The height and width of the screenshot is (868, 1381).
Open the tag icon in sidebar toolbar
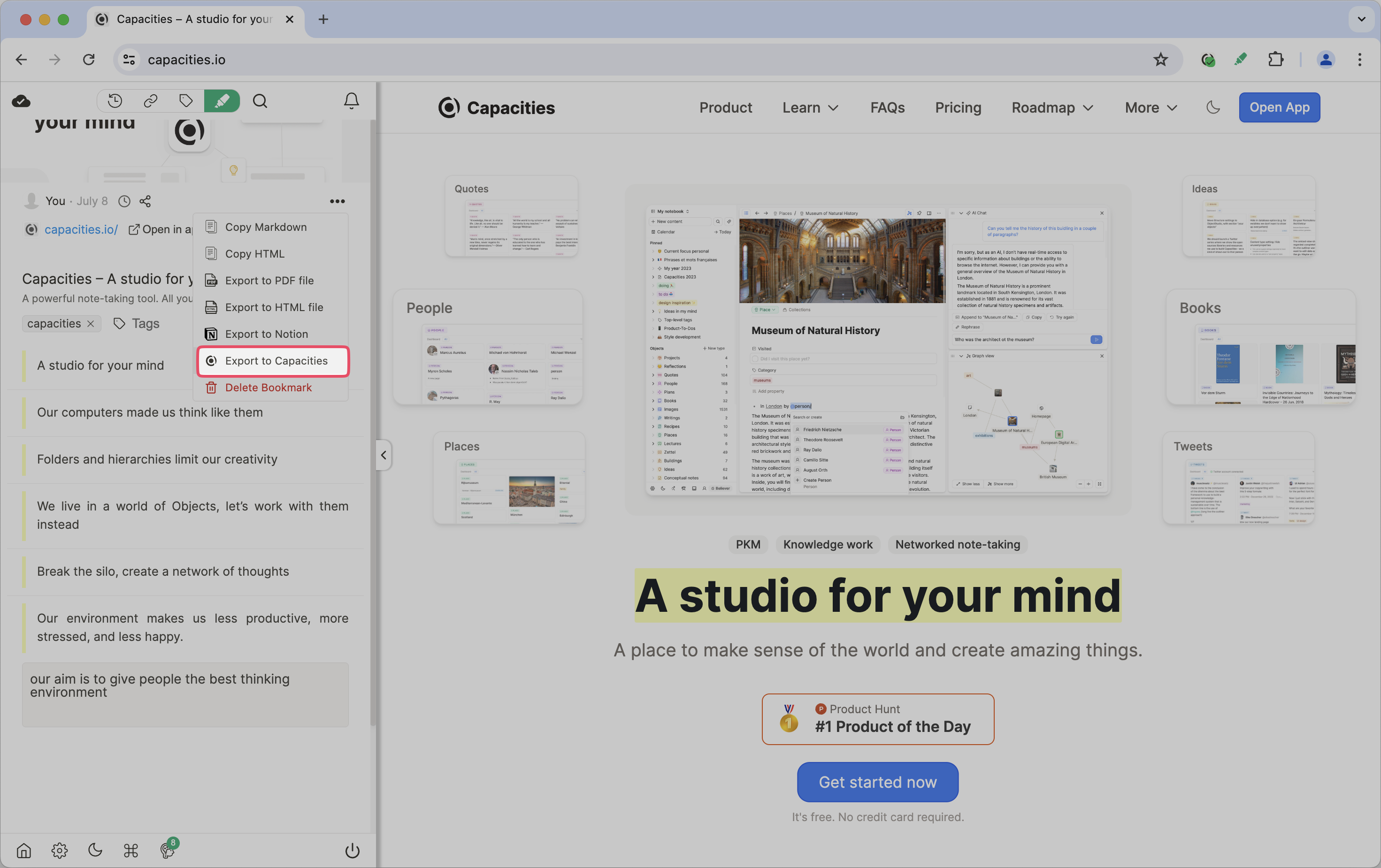click(x=186, y=101)
